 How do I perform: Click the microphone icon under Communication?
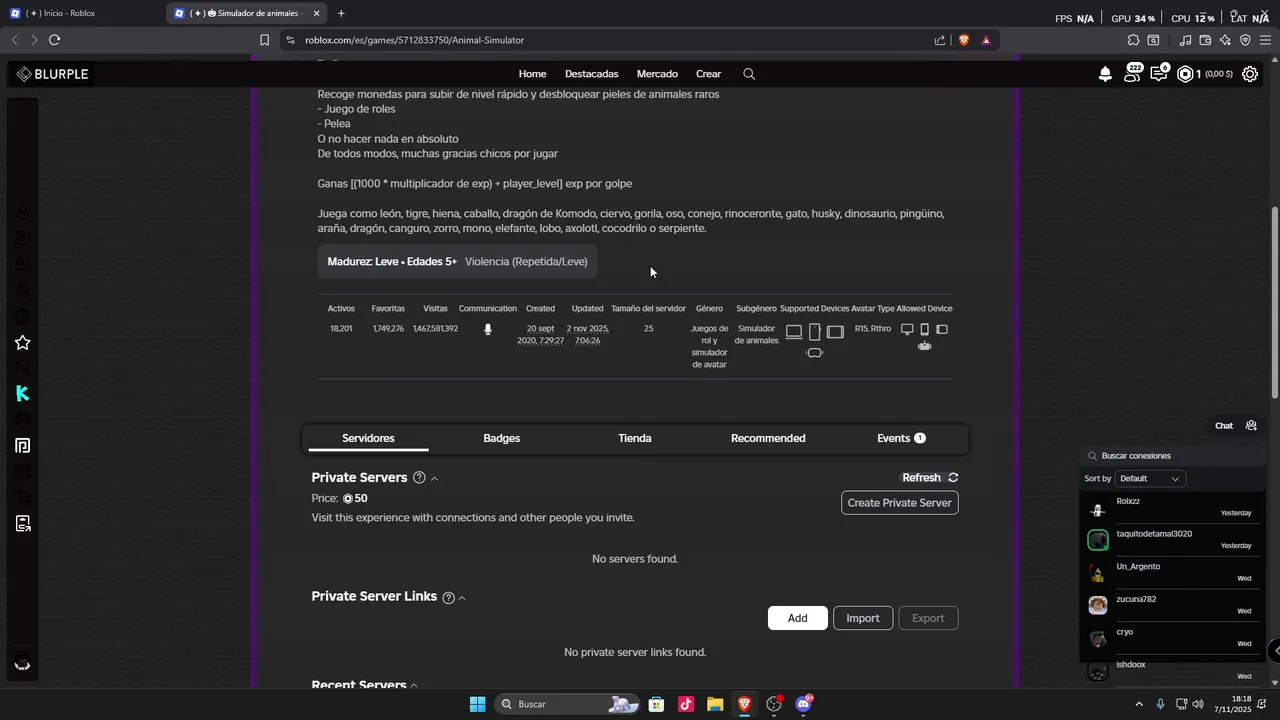pyautogui.click(x=488, y=329)
